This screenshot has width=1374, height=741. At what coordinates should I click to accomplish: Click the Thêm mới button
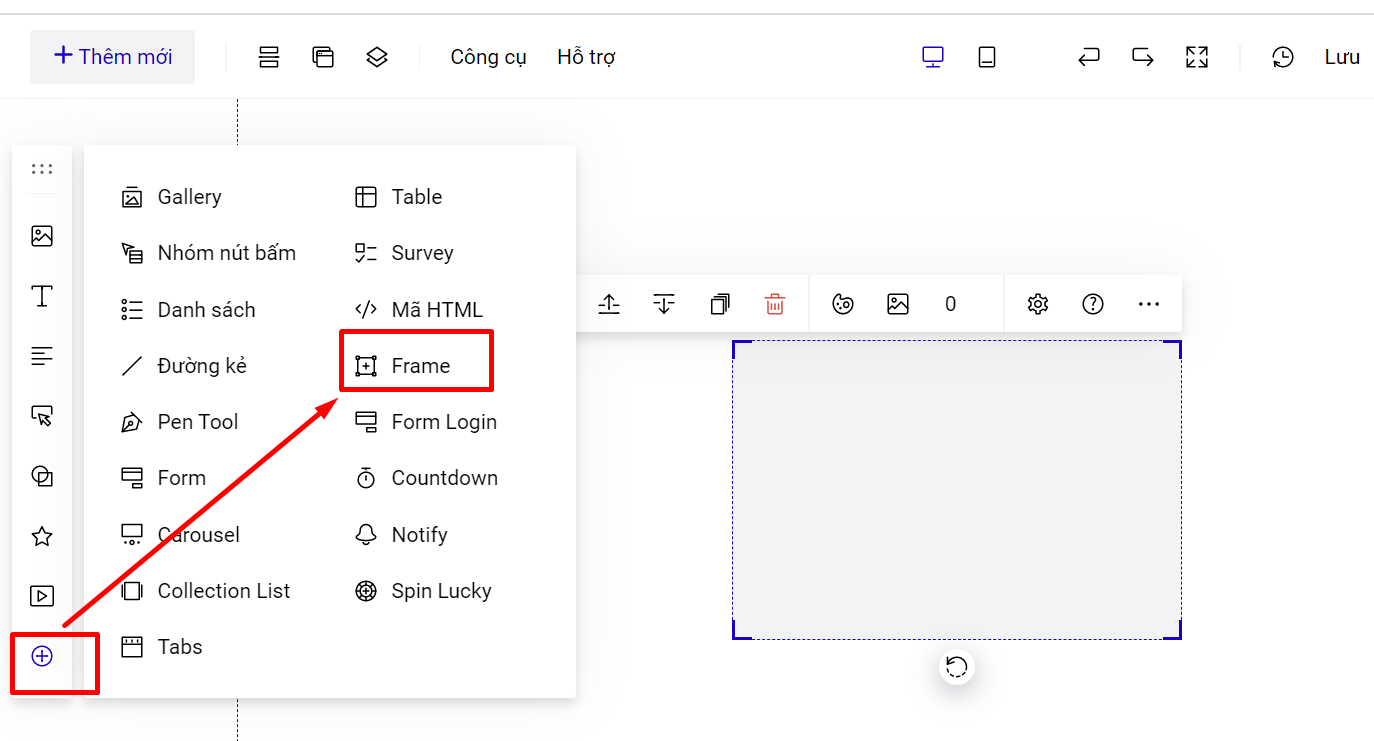(x=112, y=57)
